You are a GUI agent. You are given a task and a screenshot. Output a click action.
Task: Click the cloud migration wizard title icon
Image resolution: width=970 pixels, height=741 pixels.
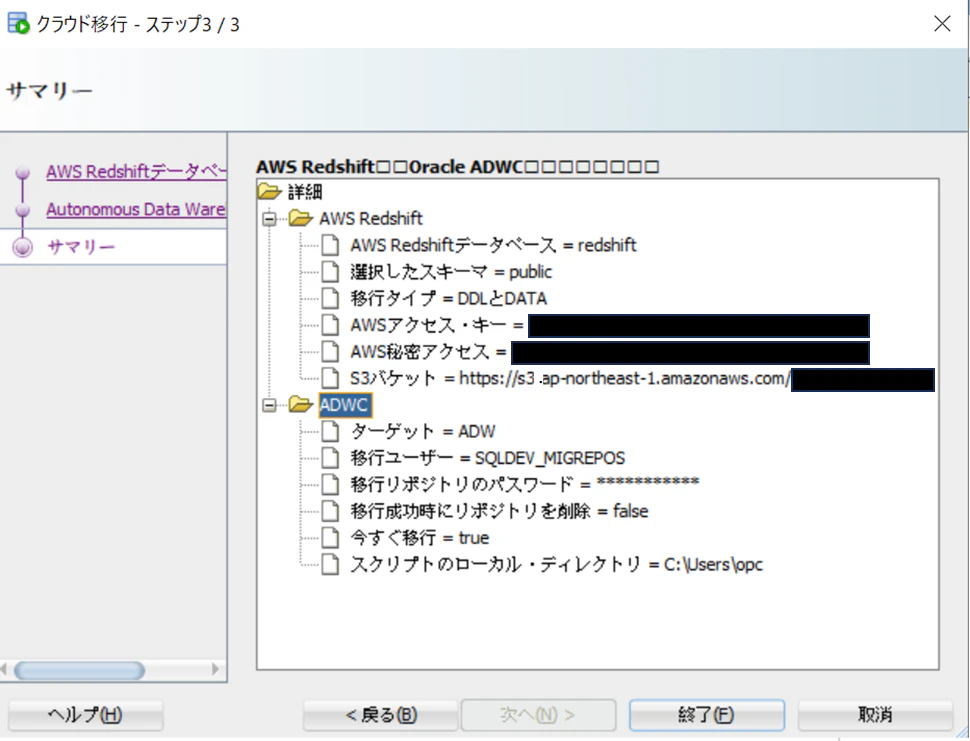(x=18, y=23)
